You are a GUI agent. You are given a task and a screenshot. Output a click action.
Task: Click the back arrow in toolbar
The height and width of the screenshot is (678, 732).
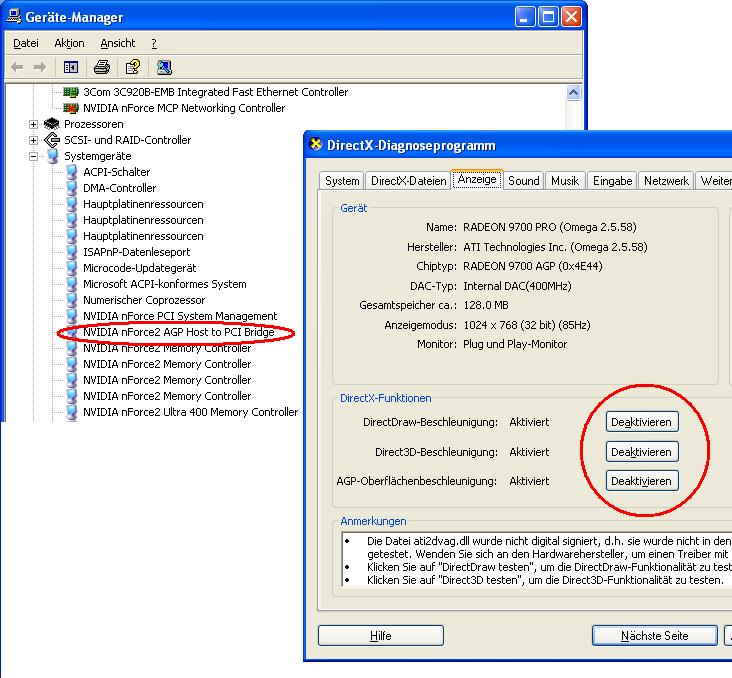pyautogui.click(x=17, y=67)
